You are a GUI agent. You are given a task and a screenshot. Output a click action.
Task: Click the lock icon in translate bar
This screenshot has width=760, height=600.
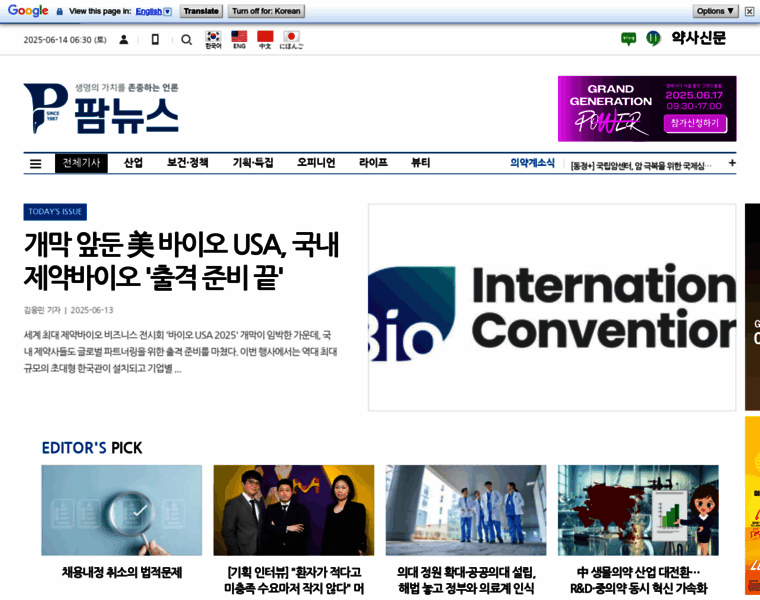pyautogui.click(x=60, y=11)
